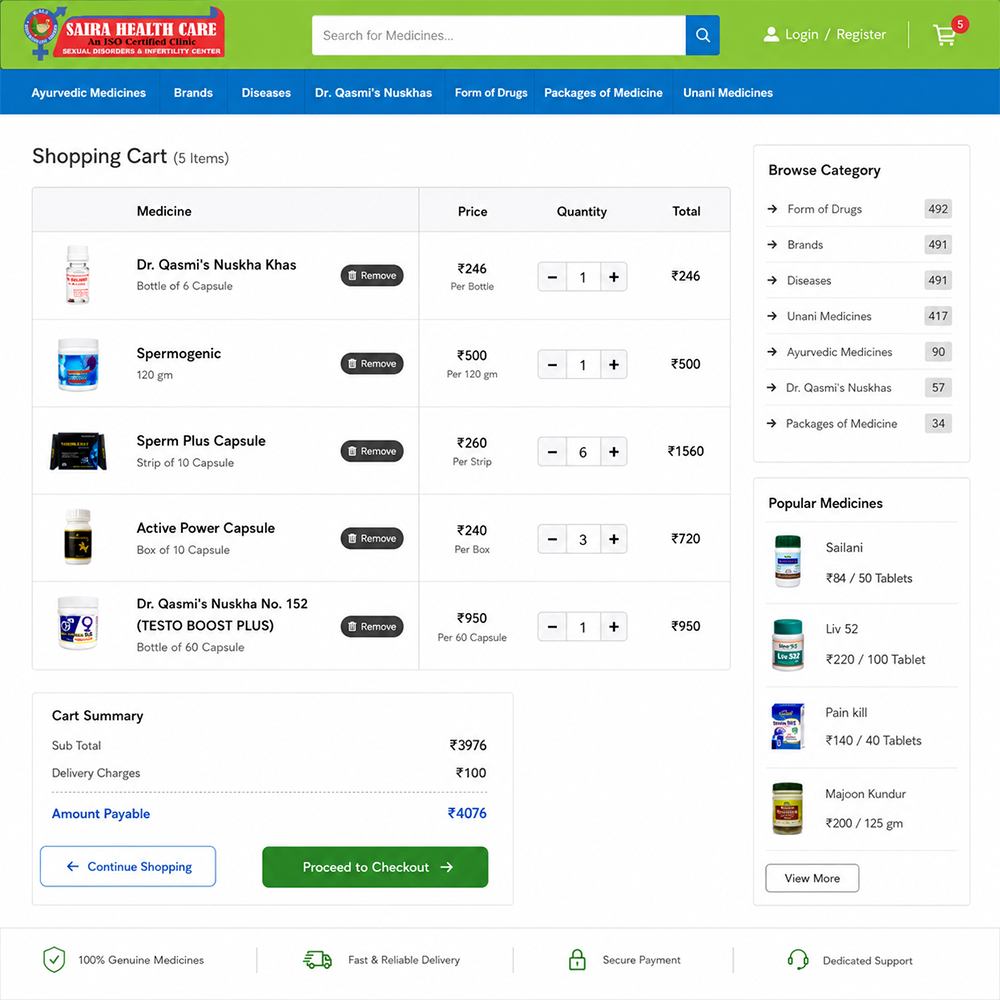
Task: Increase quantity of Sperm Plus Capsule
Action: click(614, 452)
